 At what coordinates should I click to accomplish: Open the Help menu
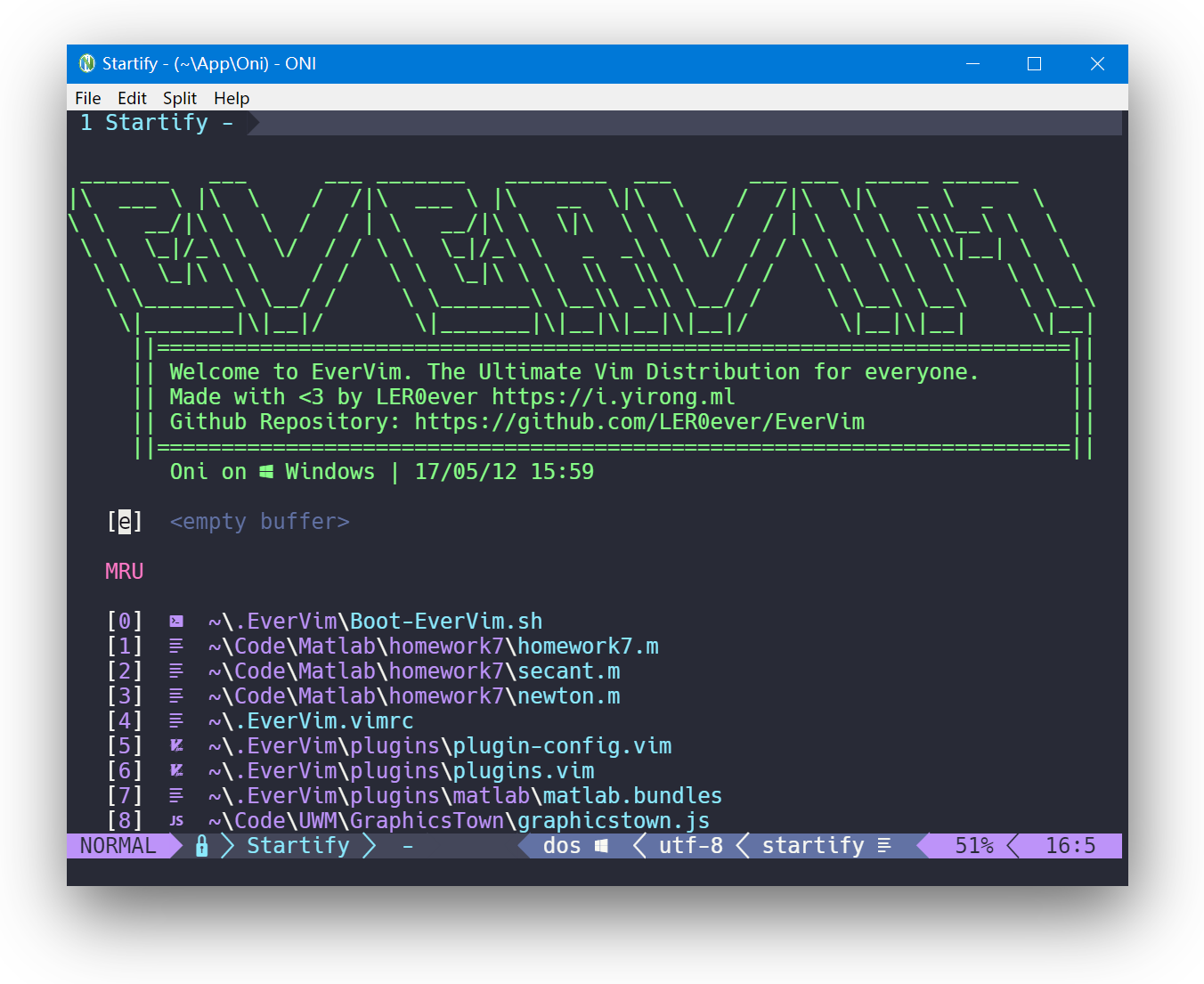pos(232,98)
